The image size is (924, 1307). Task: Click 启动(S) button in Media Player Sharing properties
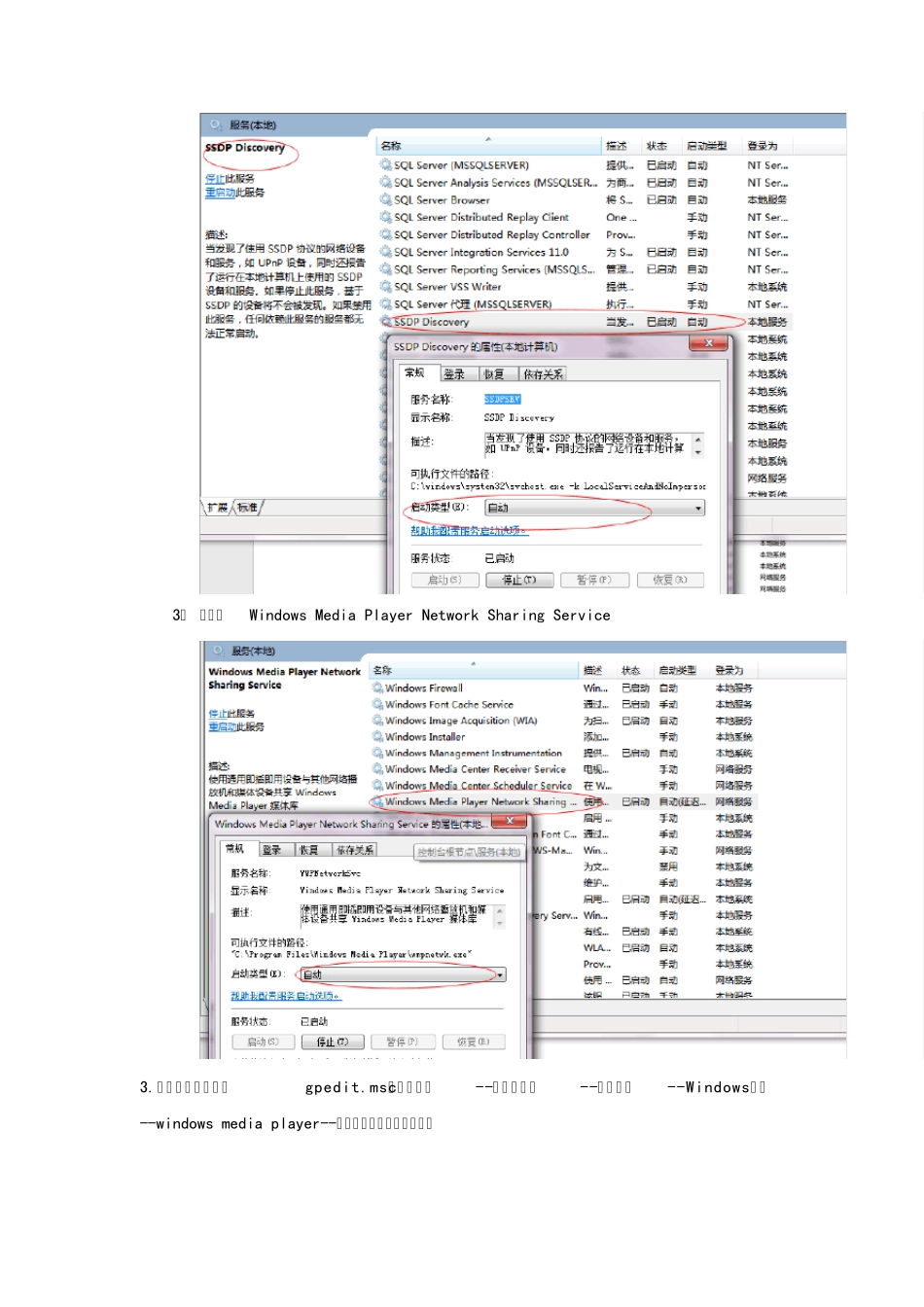(x=263, y=1042)
